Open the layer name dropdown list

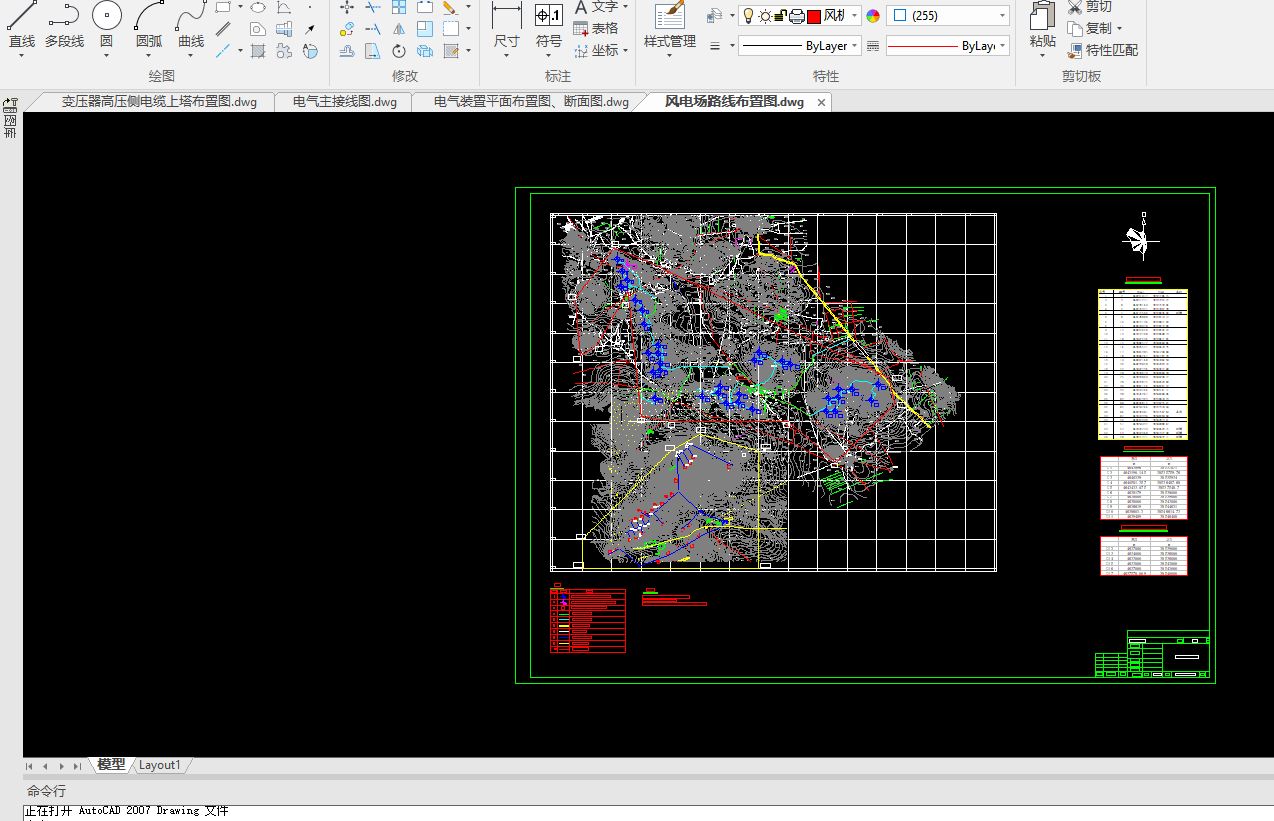click(855, 16)
